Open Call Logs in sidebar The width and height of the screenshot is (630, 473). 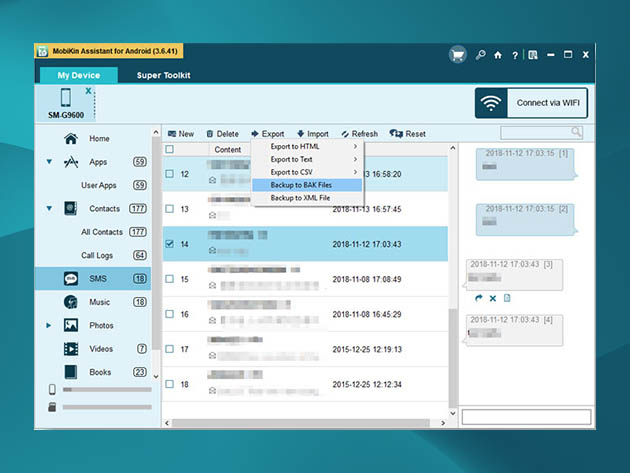pyautogui.click(x=97, y=255)
